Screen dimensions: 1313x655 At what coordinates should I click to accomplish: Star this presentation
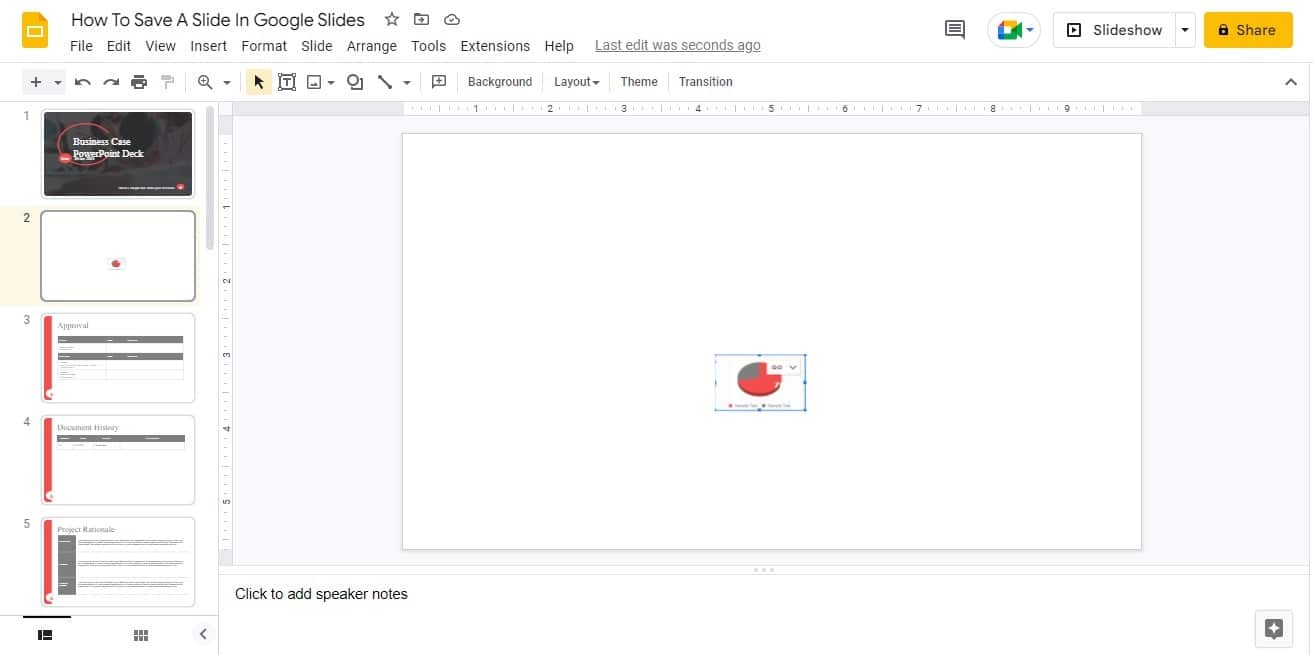[391, 19]
